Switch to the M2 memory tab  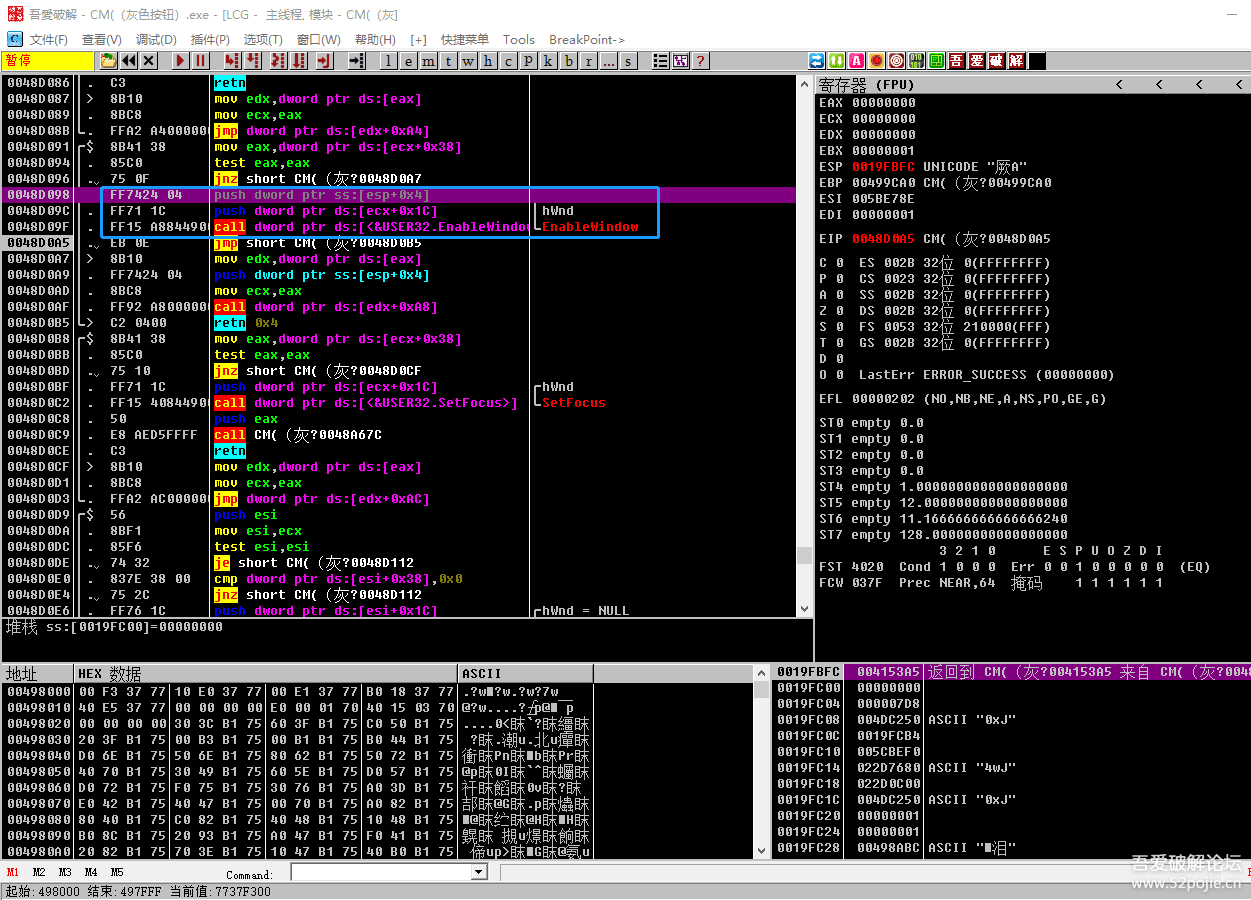39,872
